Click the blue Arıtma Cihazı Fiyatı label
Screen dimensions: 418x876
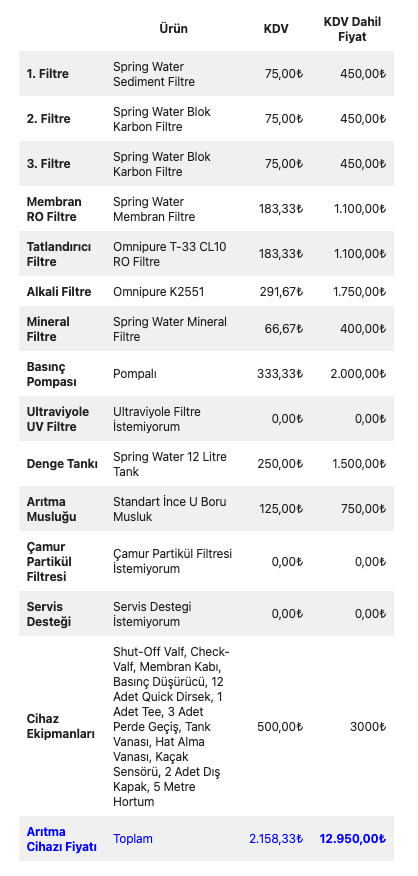point(62,839)
